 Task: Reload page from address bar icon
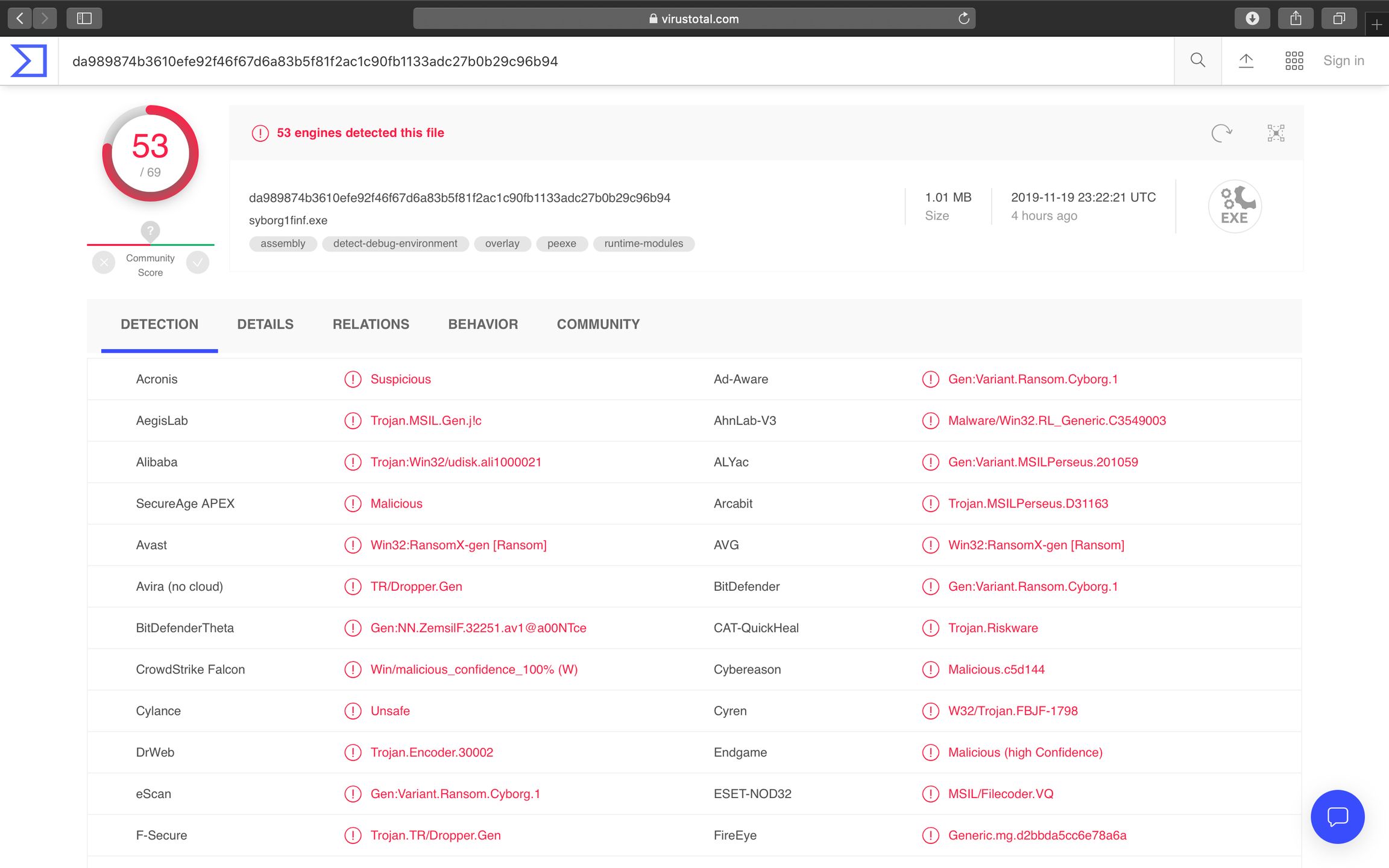(x=963, y=19)
